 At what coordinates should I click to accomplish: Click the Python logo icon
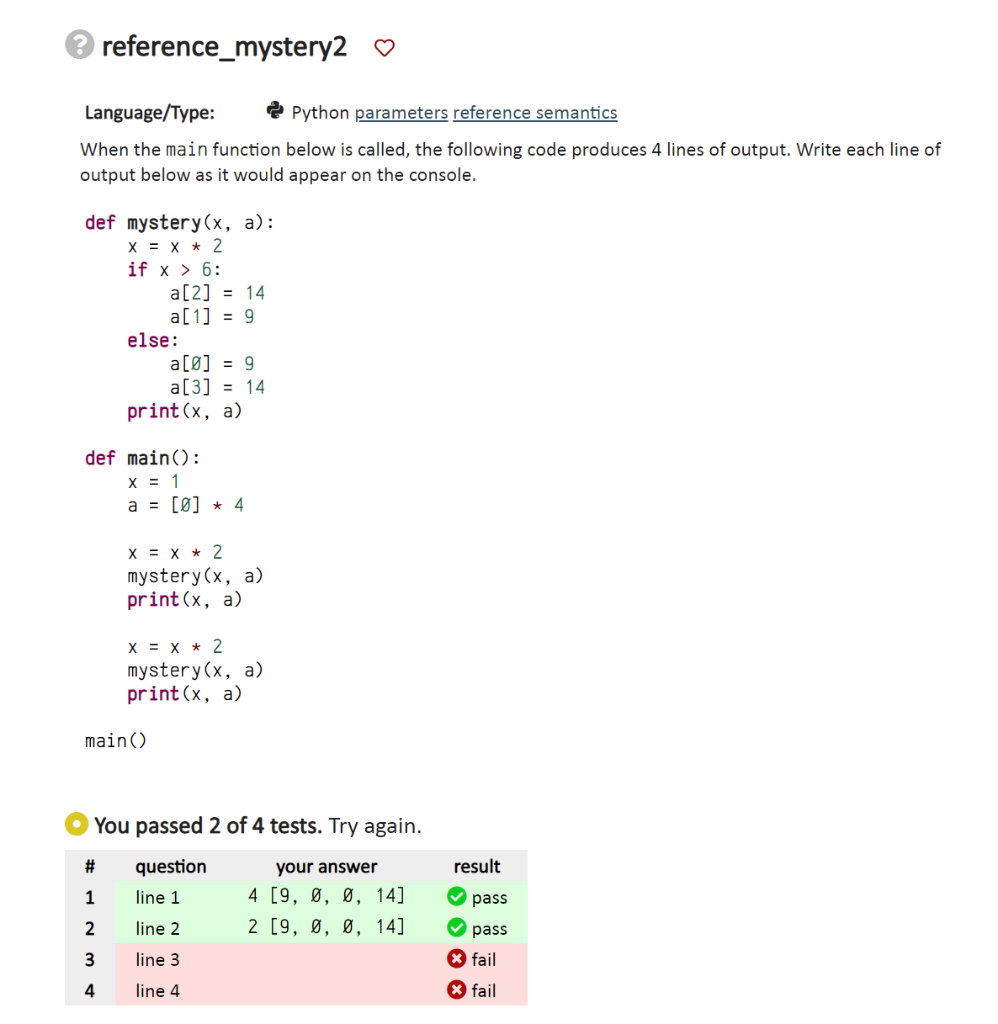point(274,112)
